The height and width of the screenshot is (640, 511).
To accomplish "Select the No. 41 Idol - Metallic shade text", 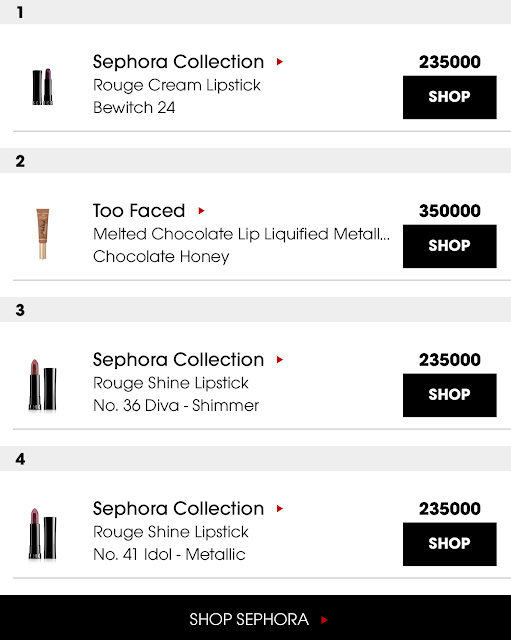I will point(169,554).
